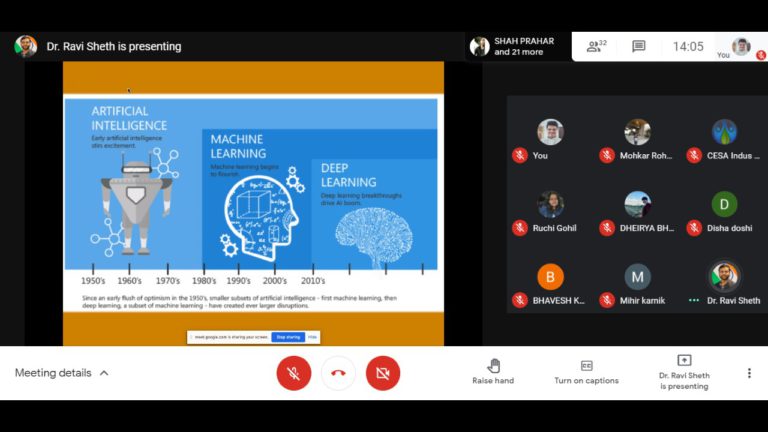
Task: Click the red hang up call button
Action: [338, 373]
